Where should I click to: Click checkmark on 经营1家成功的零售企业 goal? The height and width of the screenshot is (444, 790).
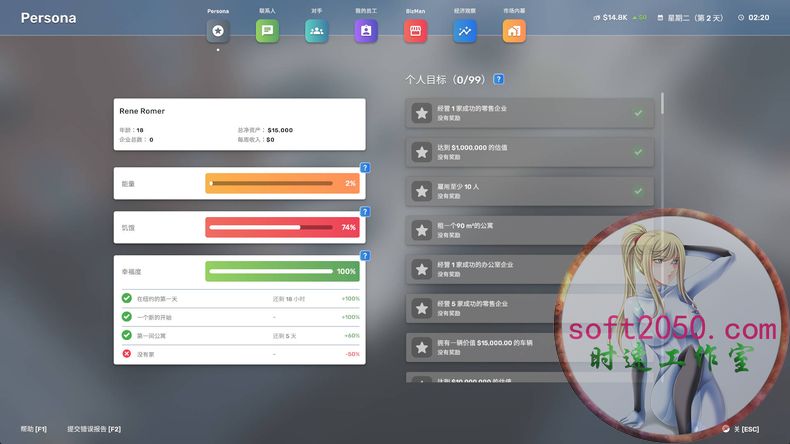(x=638, y=113)
